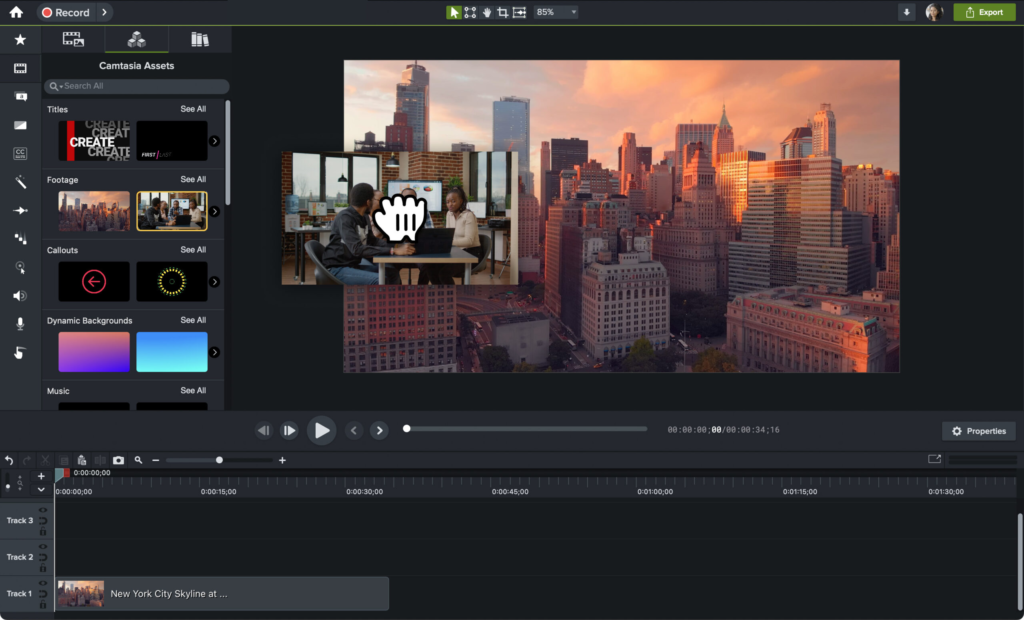Toggle visibility of Track 1
Viewport: 1024px width, 620px height.
coord(43,583)
